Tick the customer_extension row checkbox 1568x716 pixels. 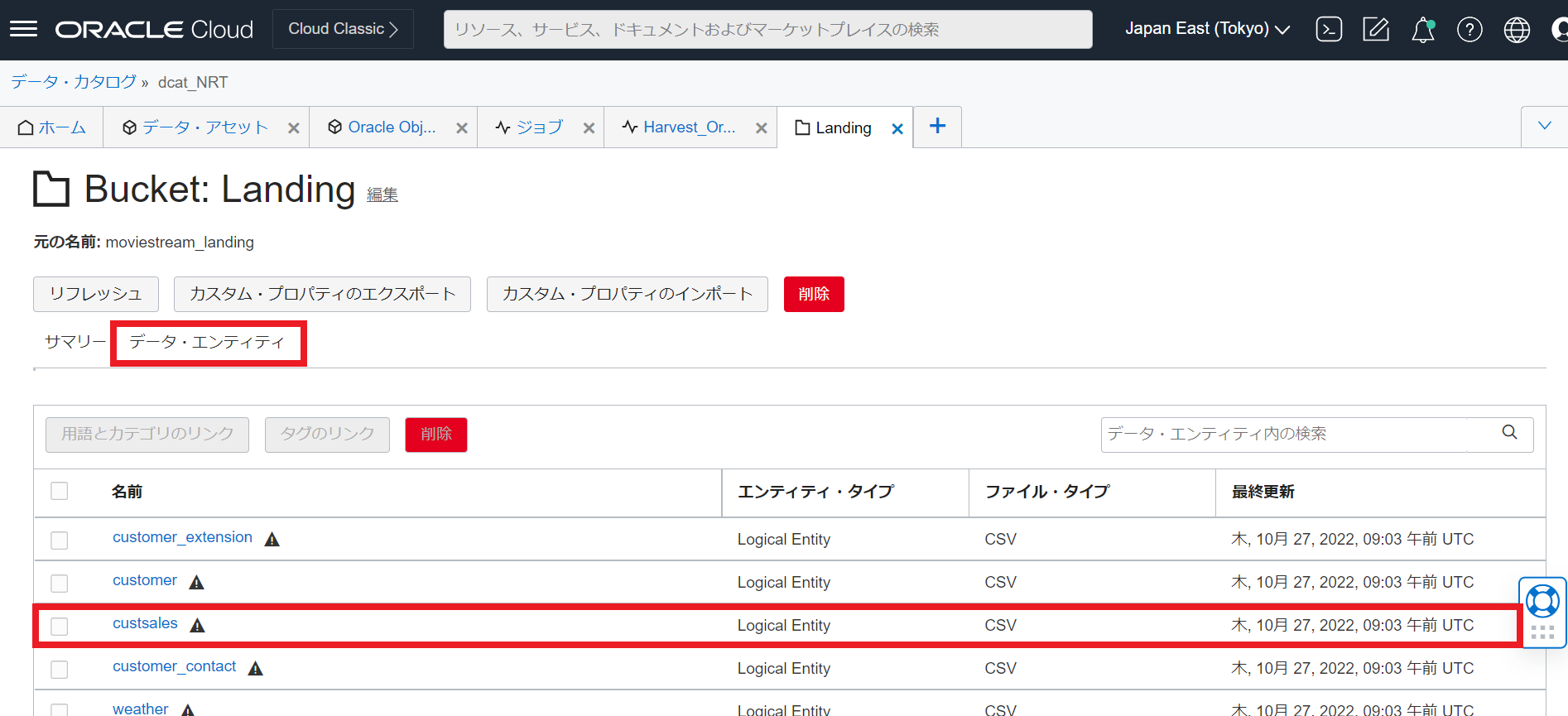coord(60,540)
